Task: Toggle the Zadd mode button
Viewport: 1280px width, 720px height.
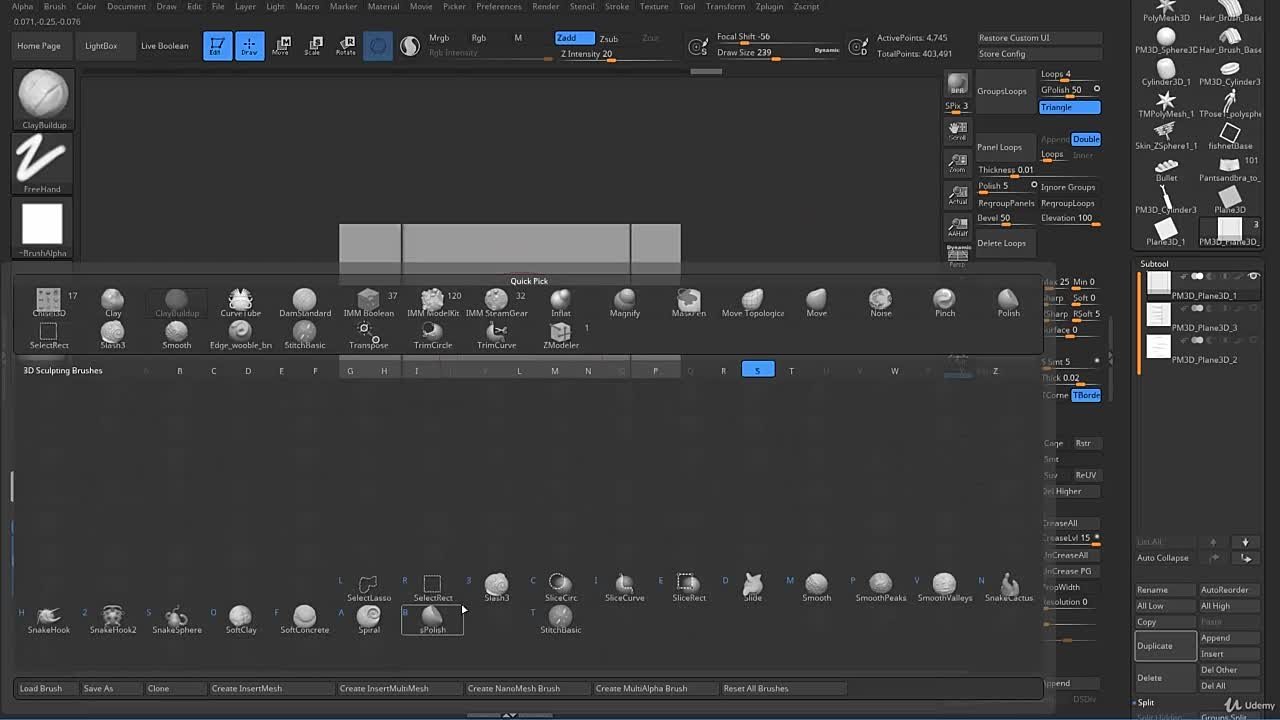Action: (x=574, y=38)
